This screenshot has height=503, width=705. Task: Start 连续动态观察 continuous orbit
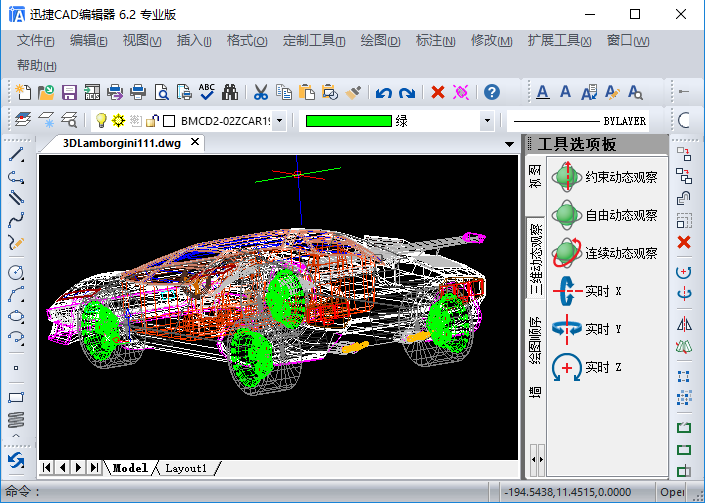point(605,253)
